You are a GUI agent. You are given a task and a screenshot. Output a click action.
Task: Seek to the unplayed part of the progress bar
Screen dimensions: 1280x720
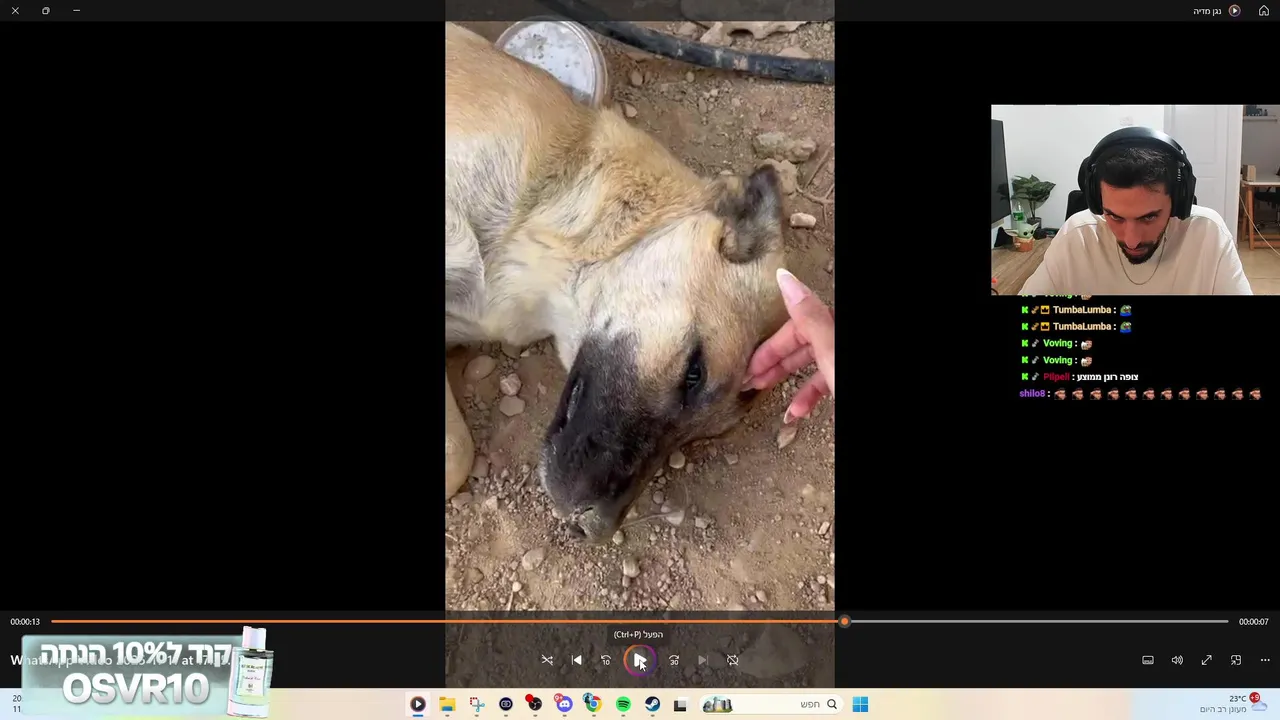point(1038,621)
